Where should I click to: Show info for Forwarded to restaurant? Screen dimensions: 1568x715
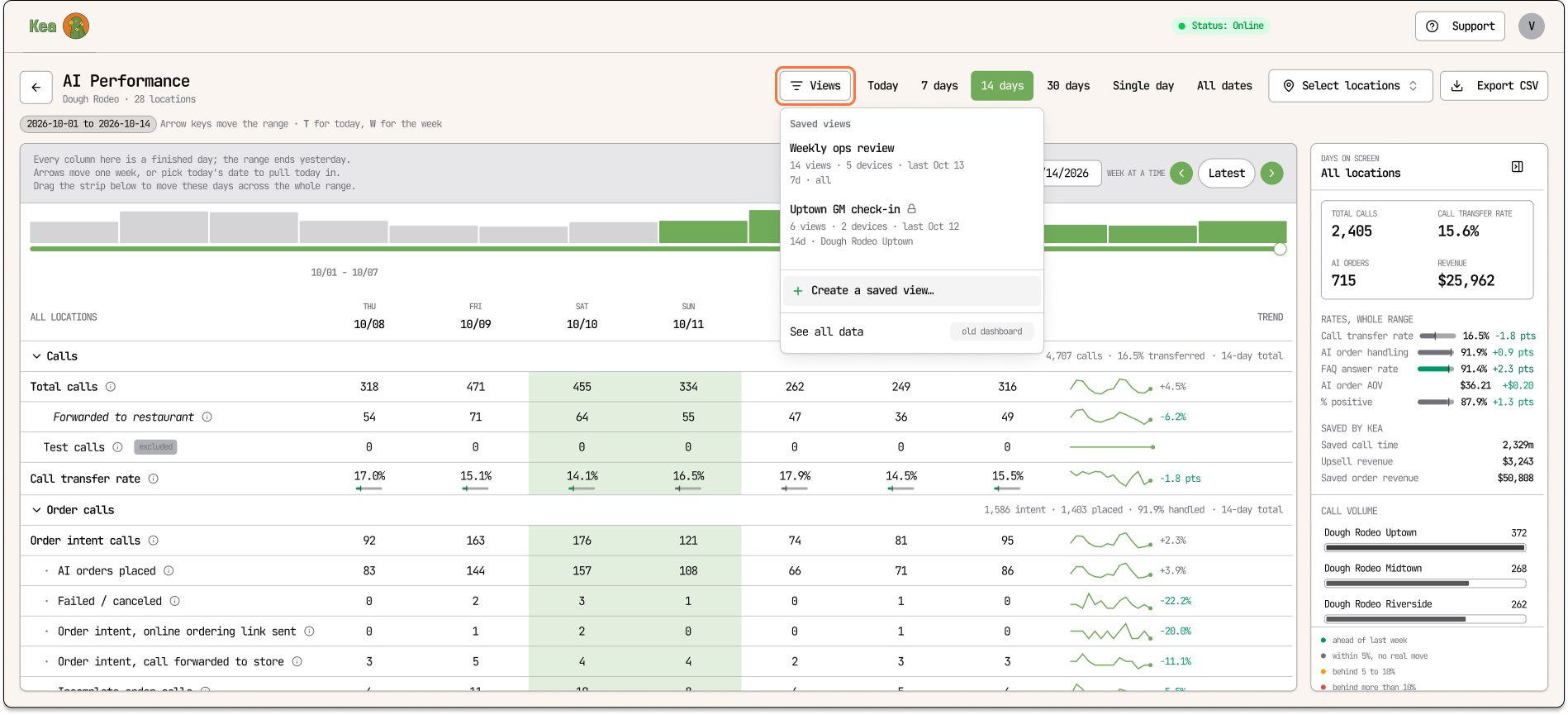(207, 417)
